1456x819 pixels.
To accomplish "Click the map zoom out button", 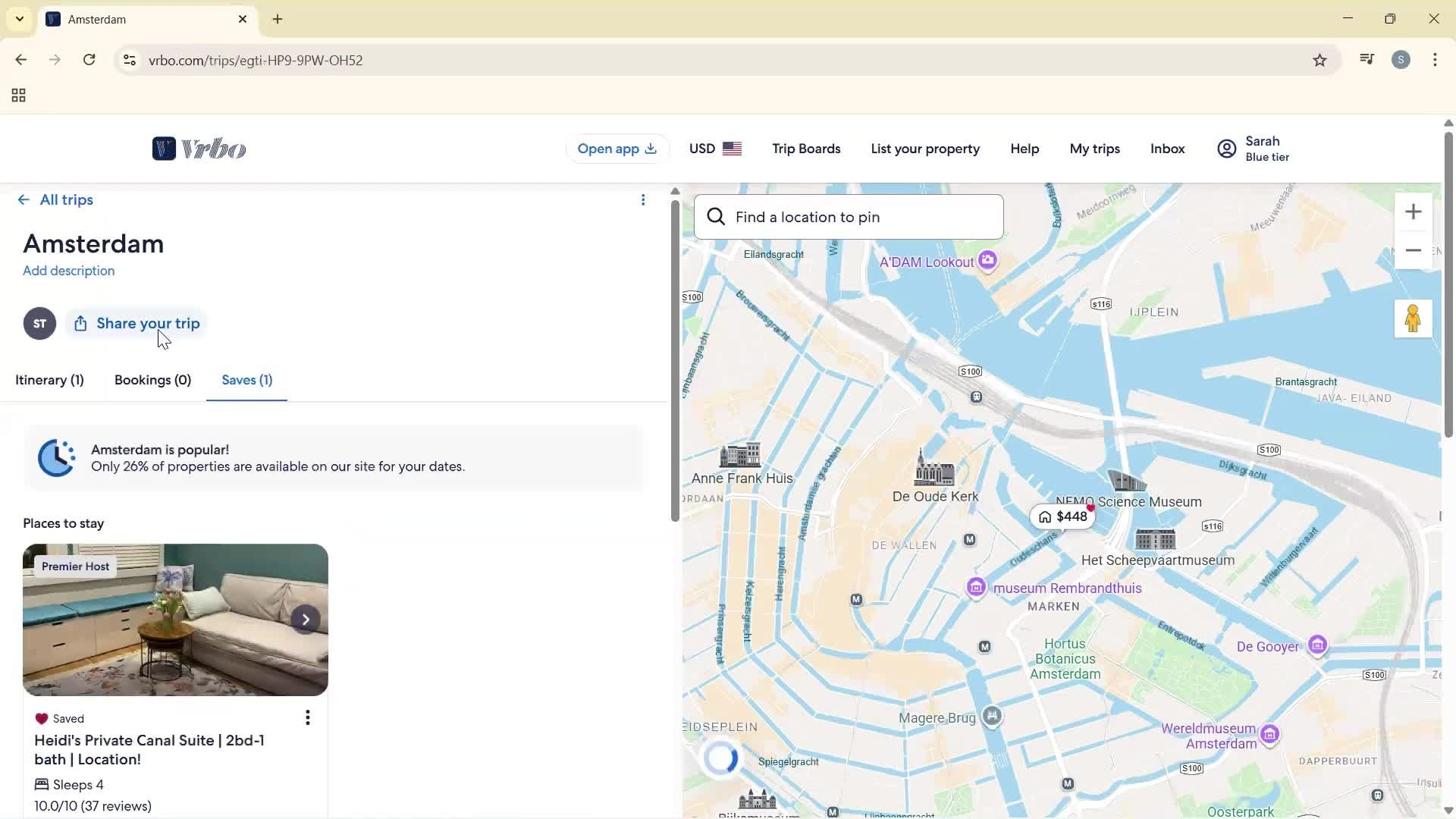I will pos(1414,250).
